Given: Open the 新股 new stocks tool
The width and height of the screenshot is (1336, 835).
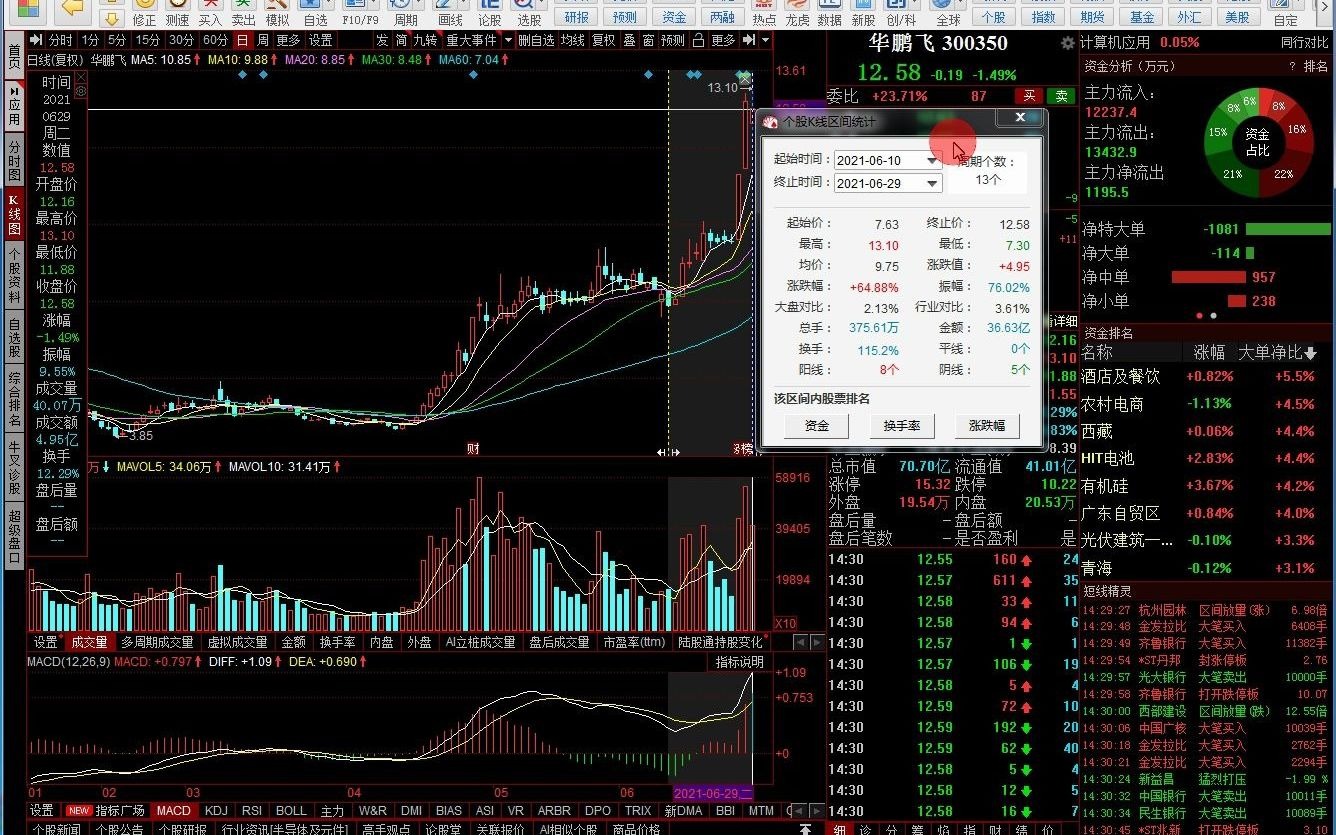Looking at the screenshot, I should coord(863,12).
